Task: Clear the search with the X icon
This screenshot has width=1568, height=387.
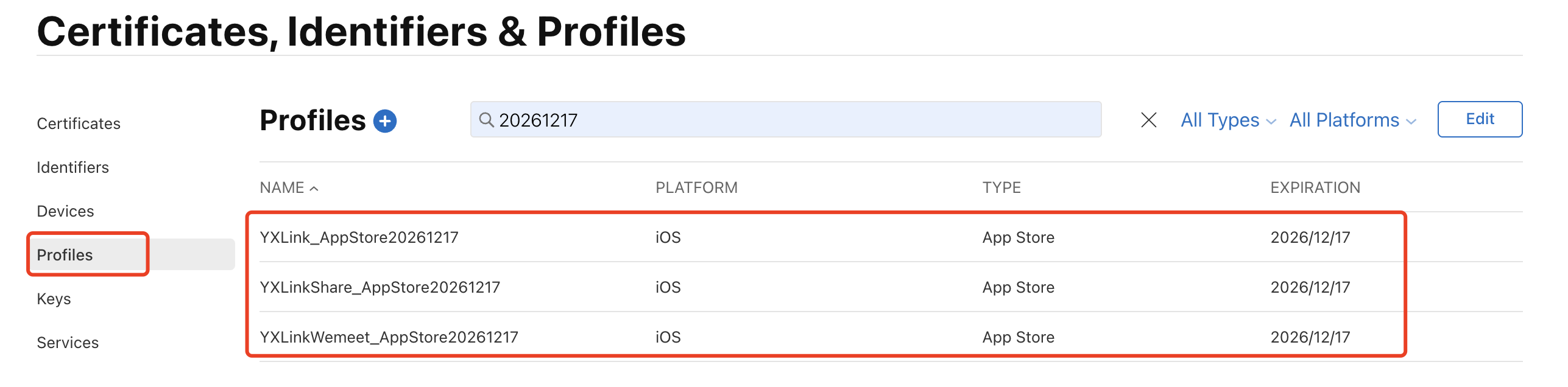Action: coord(1148,120)
